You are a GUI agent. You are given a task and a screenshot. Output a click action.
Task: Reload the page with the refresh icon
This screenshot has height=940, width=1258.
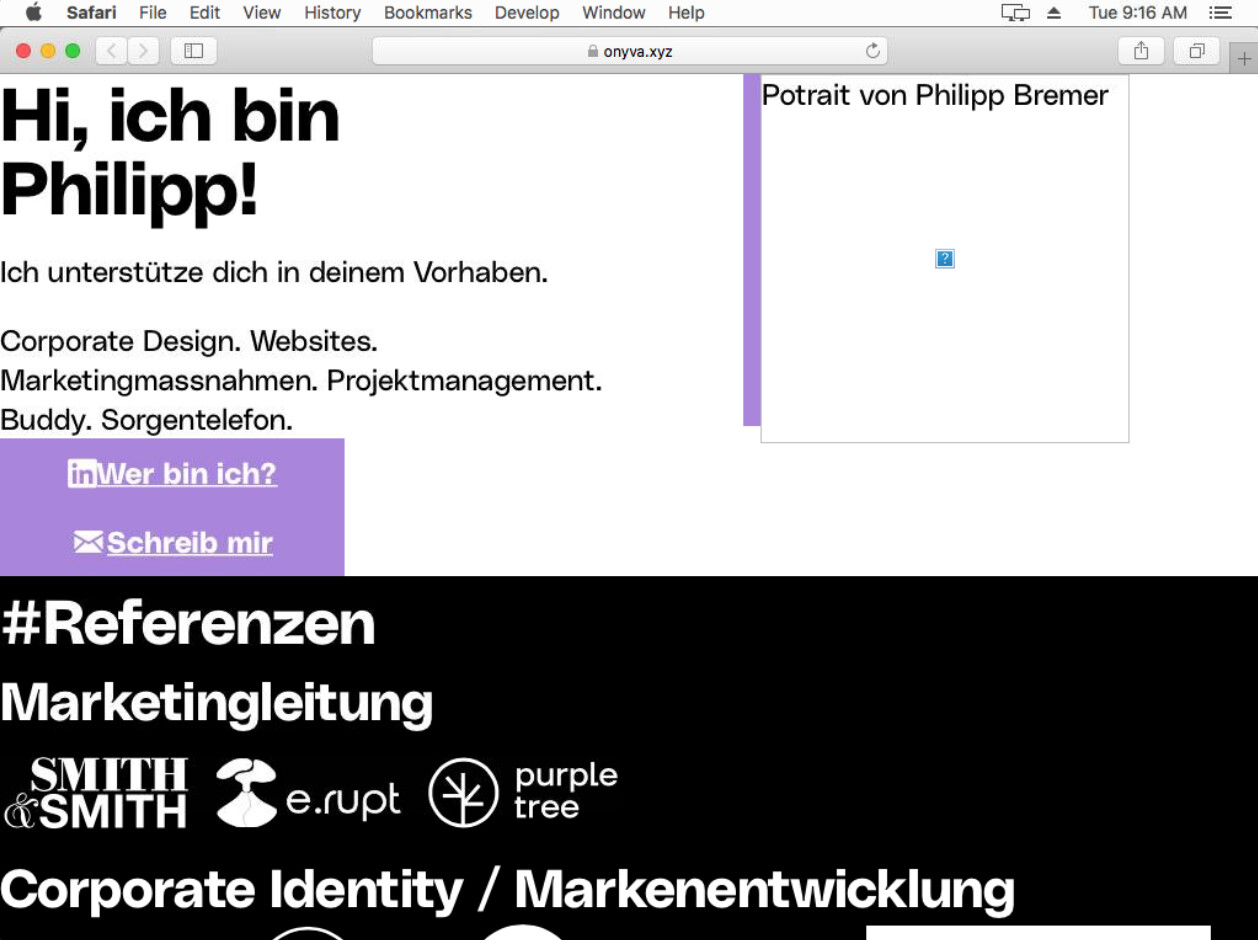tap(872, 51)
